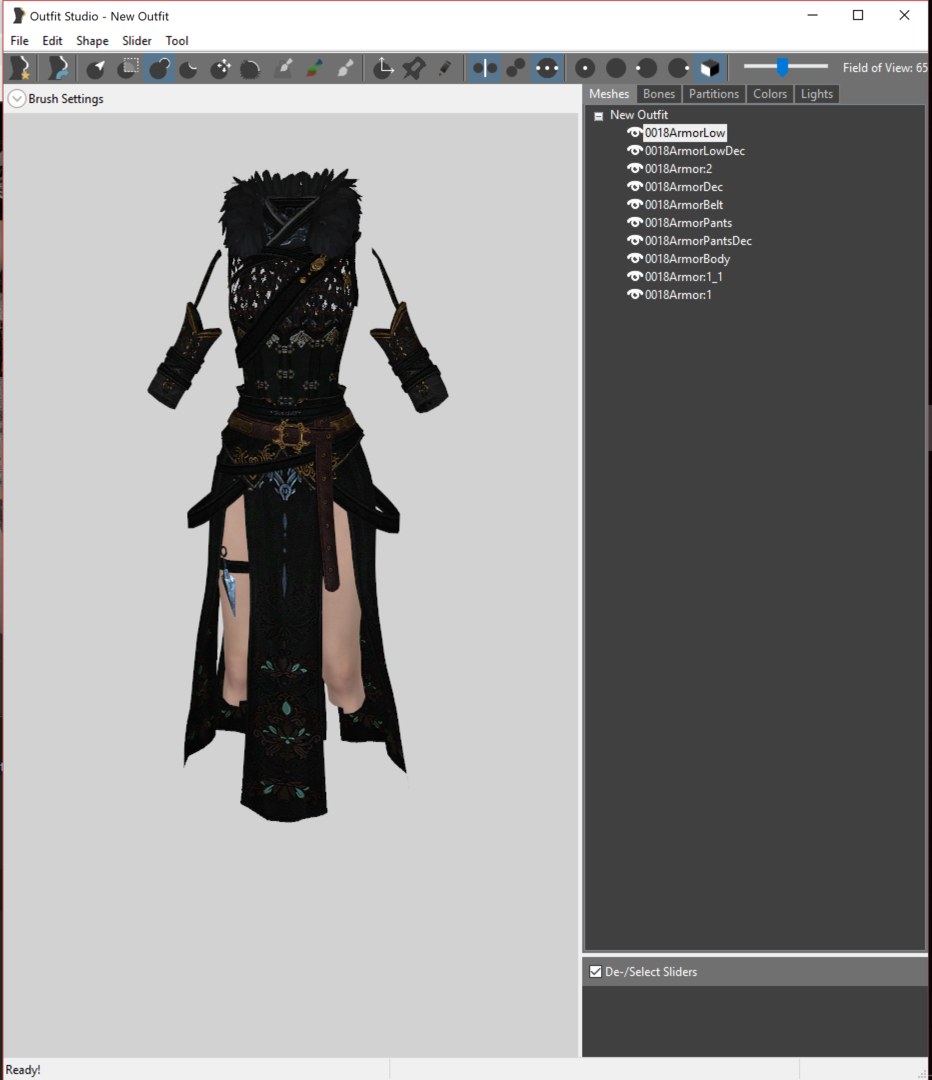
Task: Click the second brush preset circle
Action: (x=616, y=68)
